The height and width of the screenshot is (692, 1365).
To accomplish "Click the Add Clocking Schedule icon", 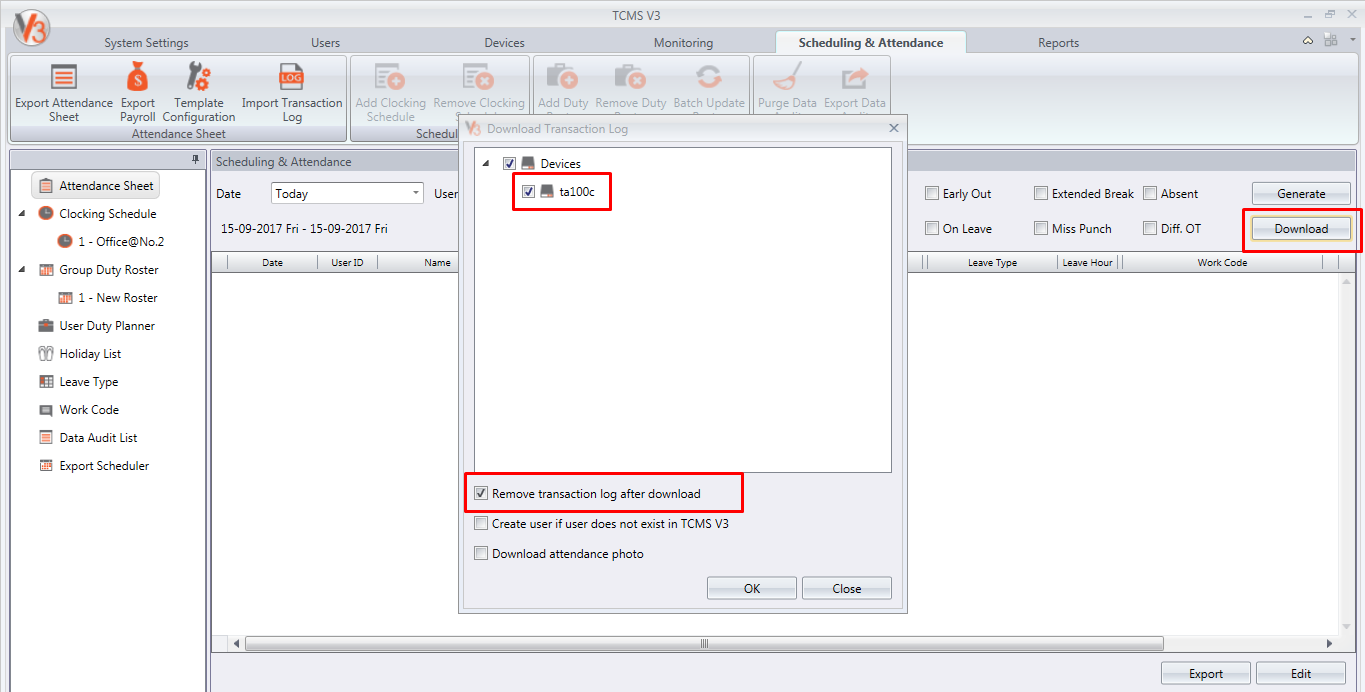I will coord(390,77).
